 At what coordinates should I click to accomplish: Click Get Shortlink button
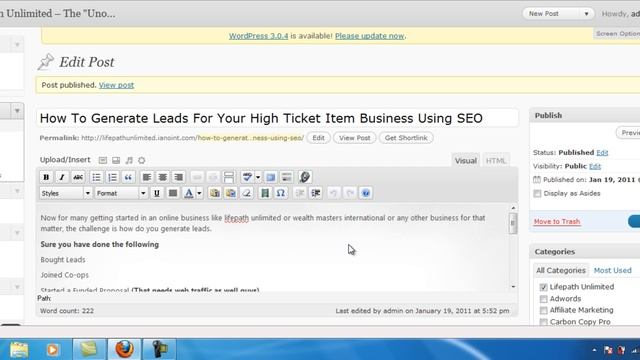(x=406, y=138)
